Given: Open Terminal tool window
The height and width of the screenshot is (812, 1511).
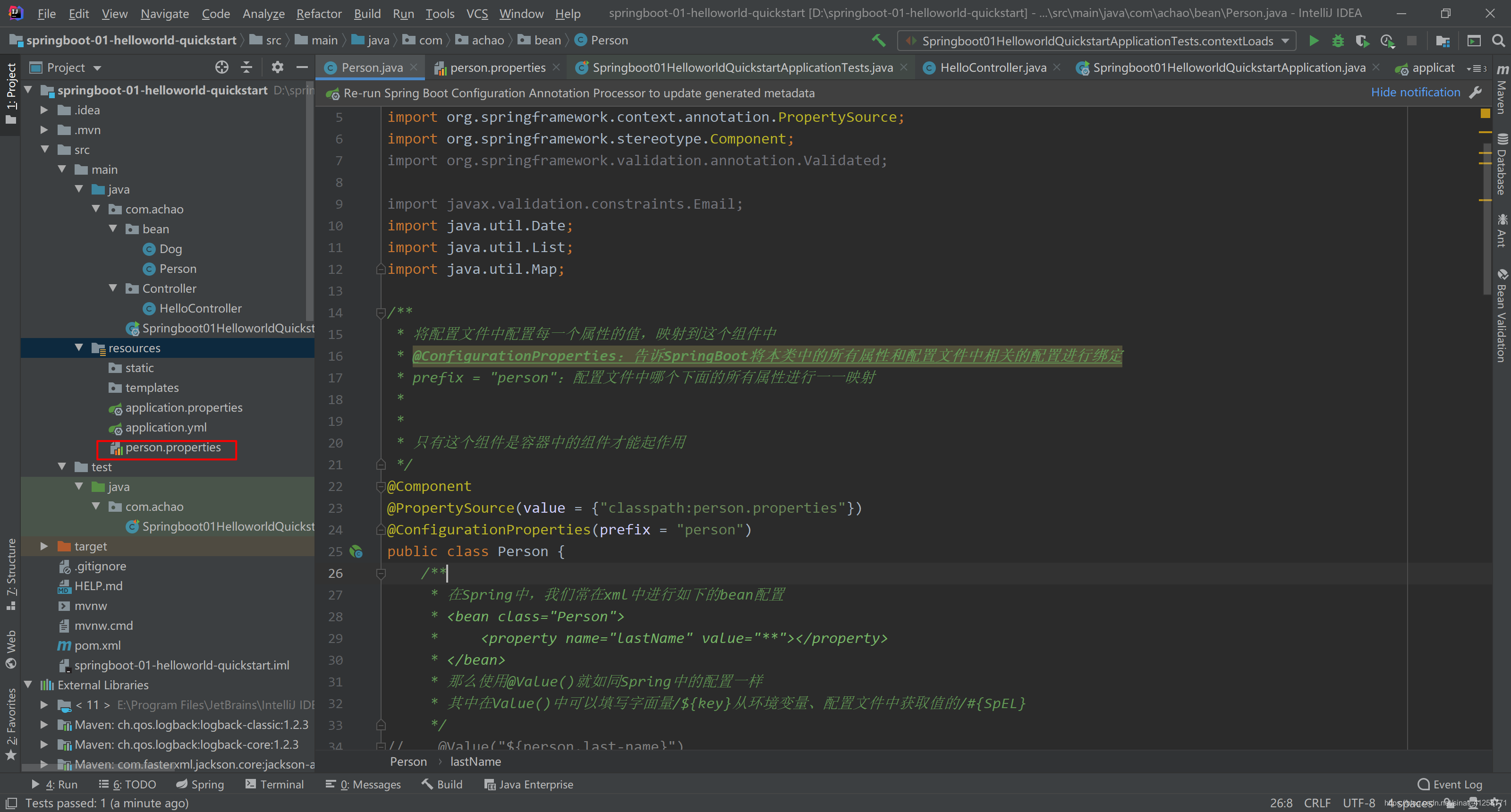Looking at the screenshot, I should pos(274,785).
